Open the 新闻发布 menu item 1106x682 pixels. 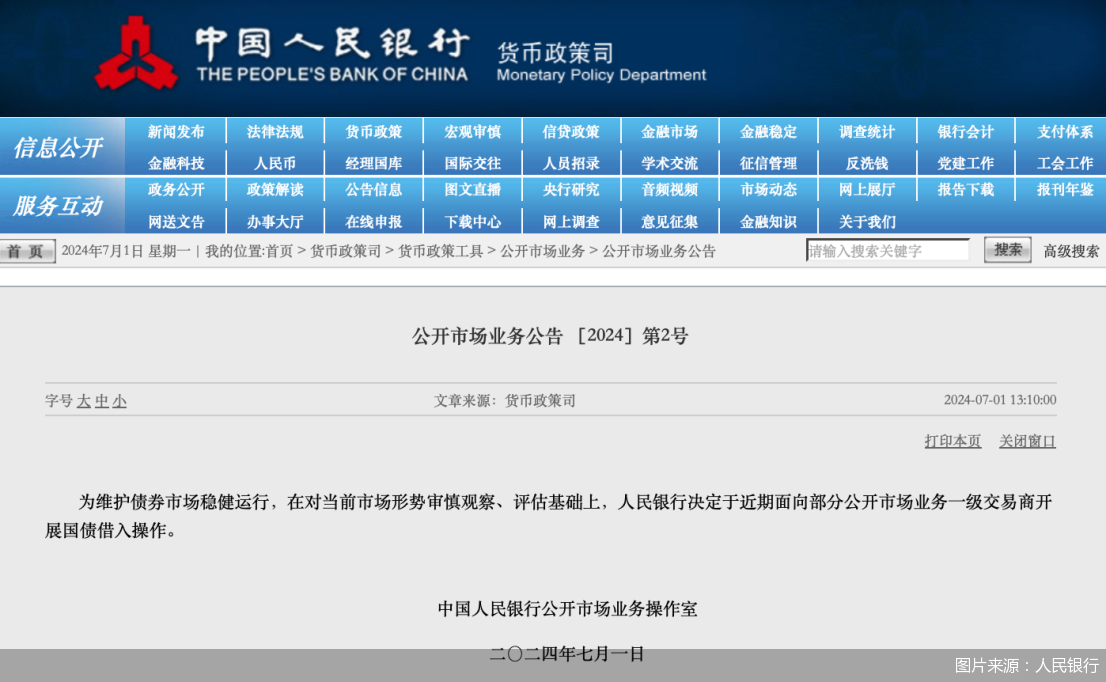click(176, 132)
